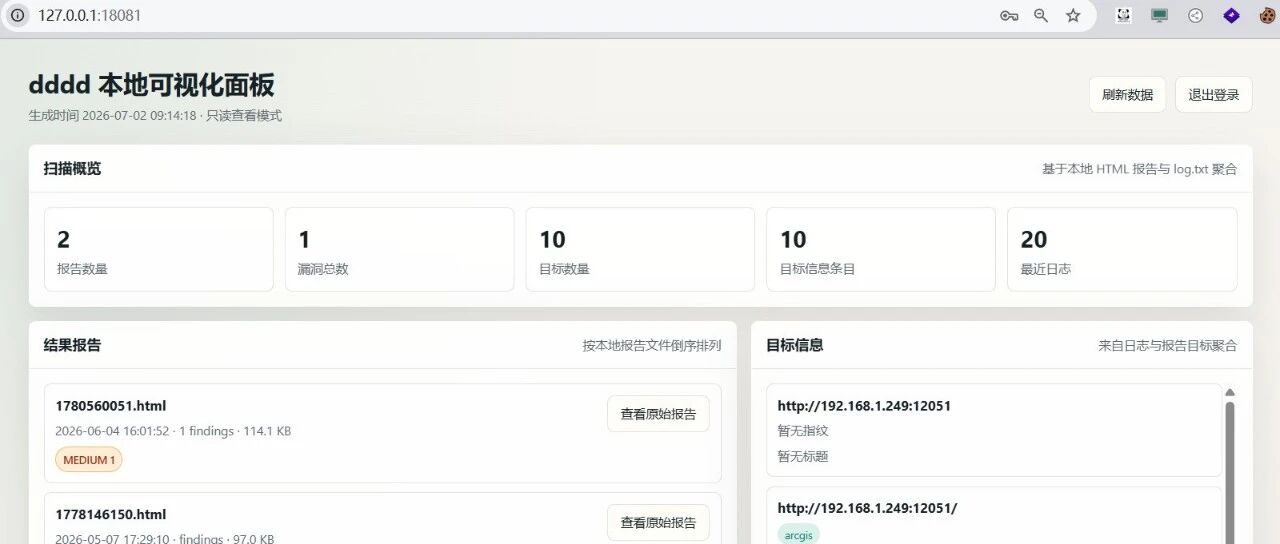Click the 漏洞总数 stat card
The image size is (1280, 544).
point(400,249)
